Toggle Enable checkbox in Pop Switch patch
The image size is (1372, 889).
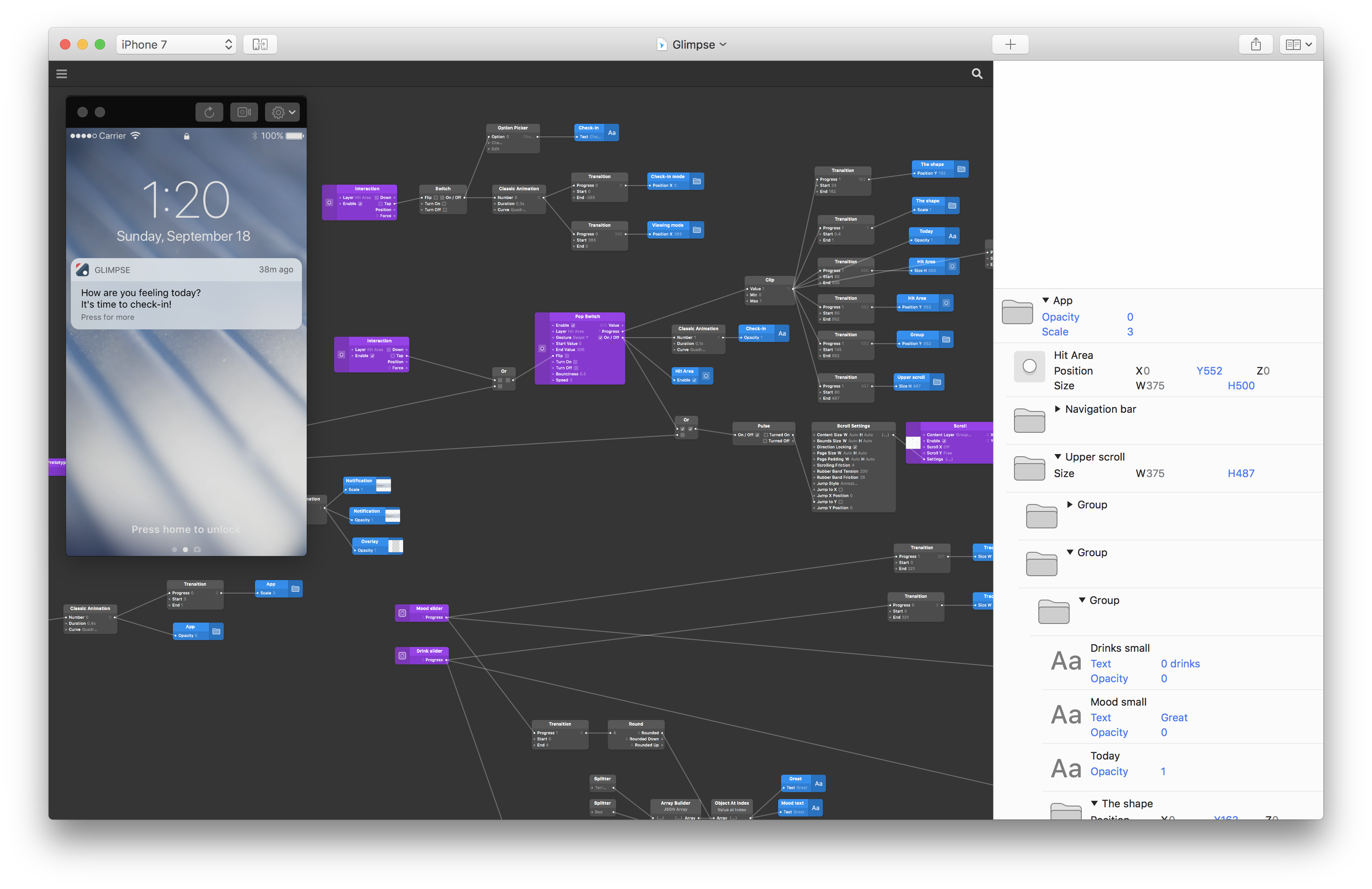[573, 325]
